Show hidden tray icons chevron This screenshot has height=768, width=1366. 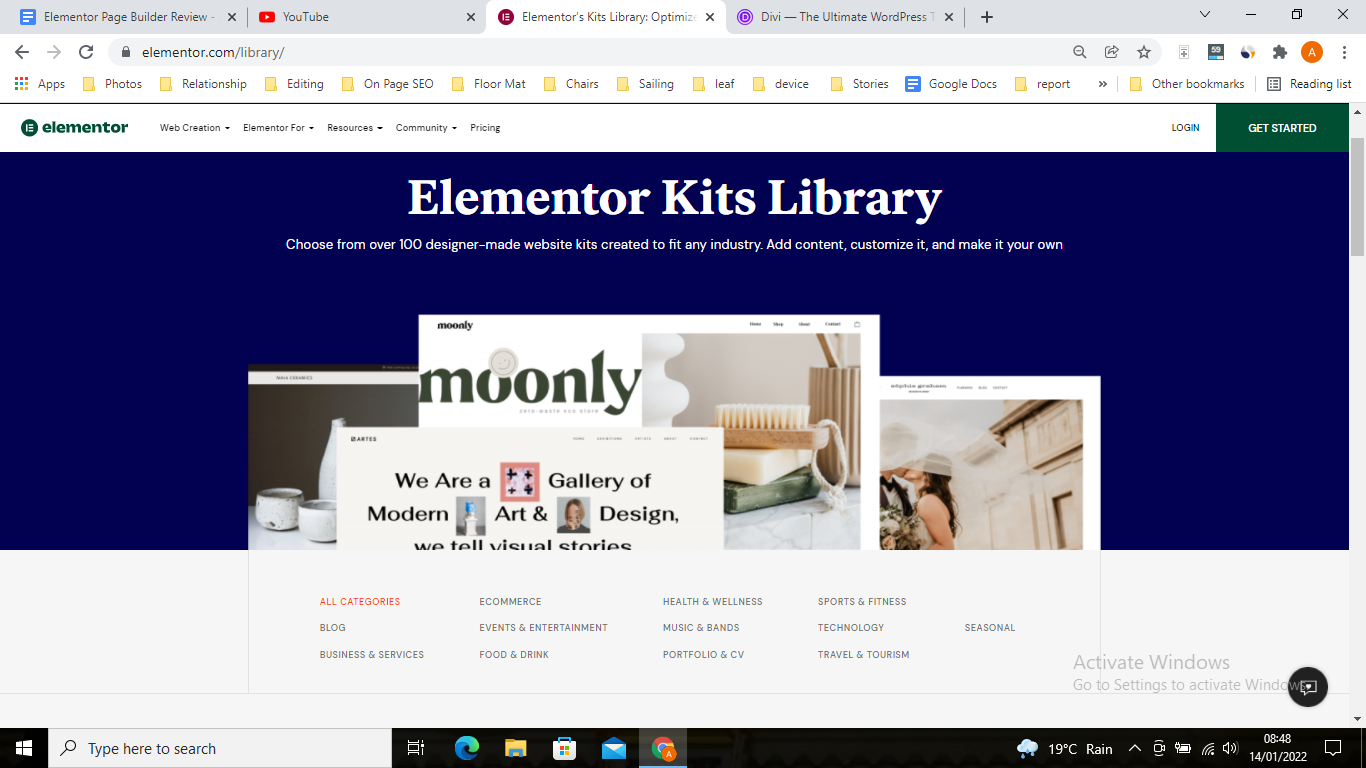click(x=1134, y=748)
